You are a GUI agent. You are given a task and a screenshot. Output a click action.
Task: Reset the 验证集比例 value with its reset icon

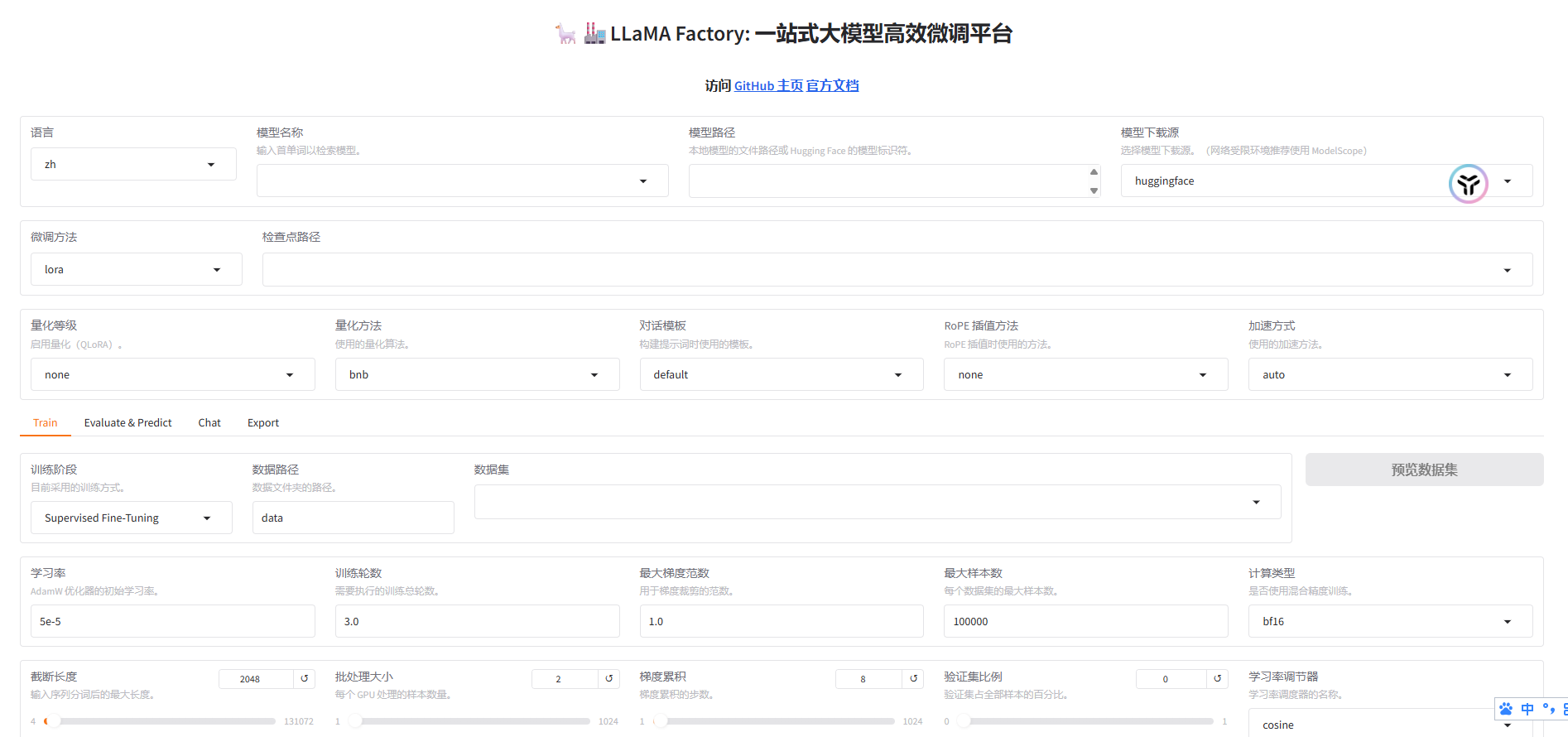1217,679
